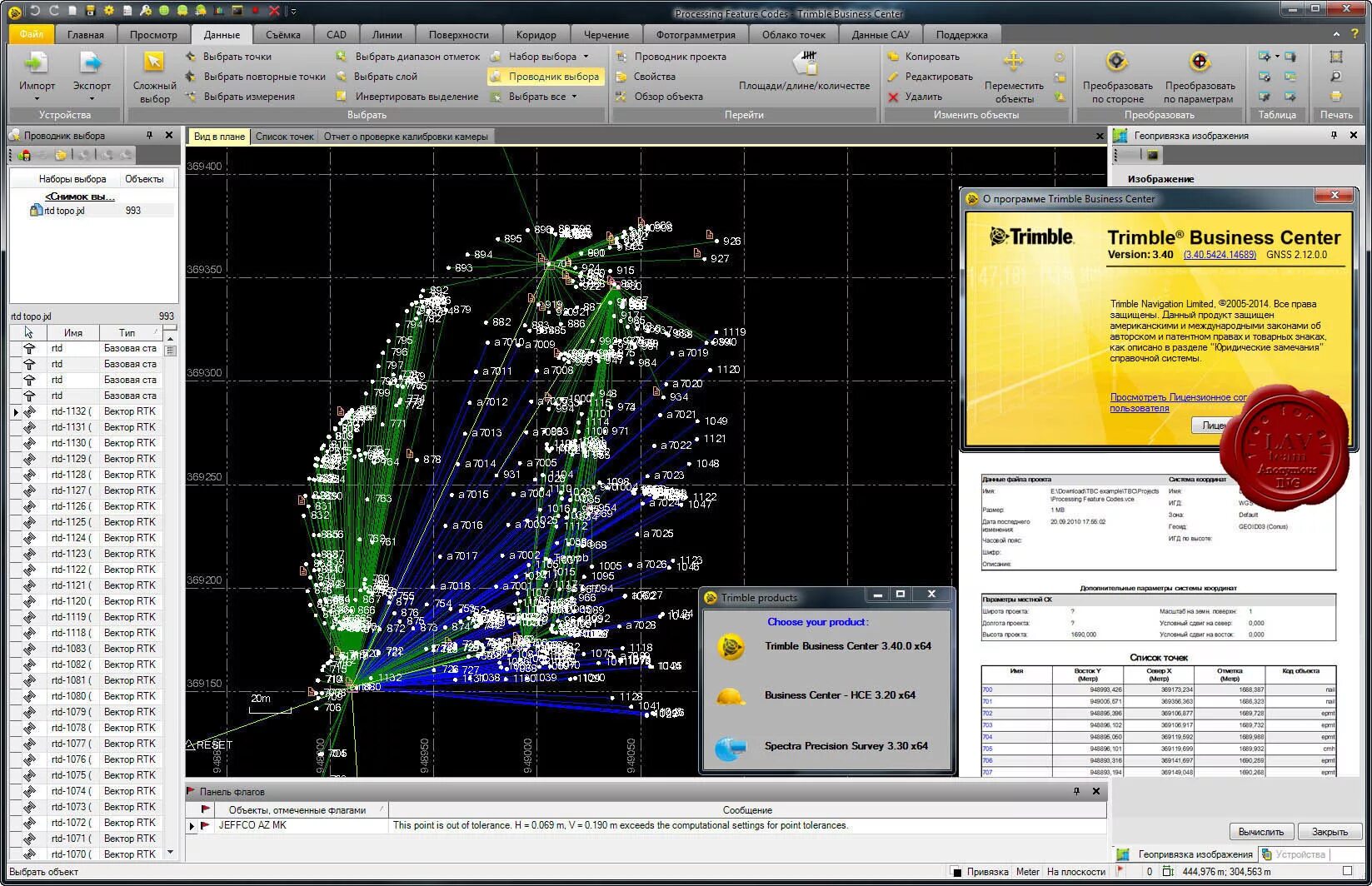The width and height of the screenshot is (1372, 886).
Task: Click the Вычислить button
Action: tap(1261, 831)
